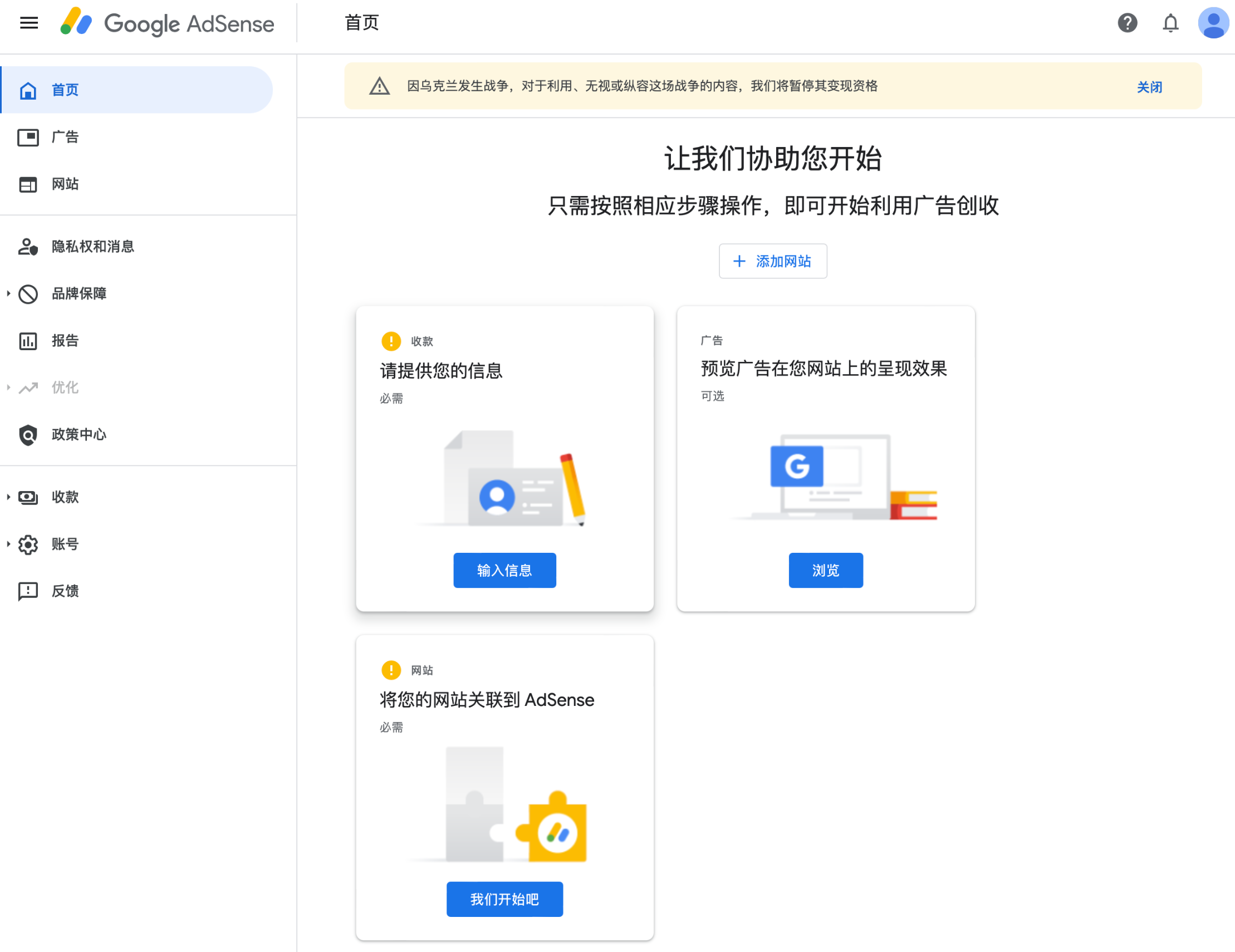Click the 报告 bar chart icon

tap(28, 341)
